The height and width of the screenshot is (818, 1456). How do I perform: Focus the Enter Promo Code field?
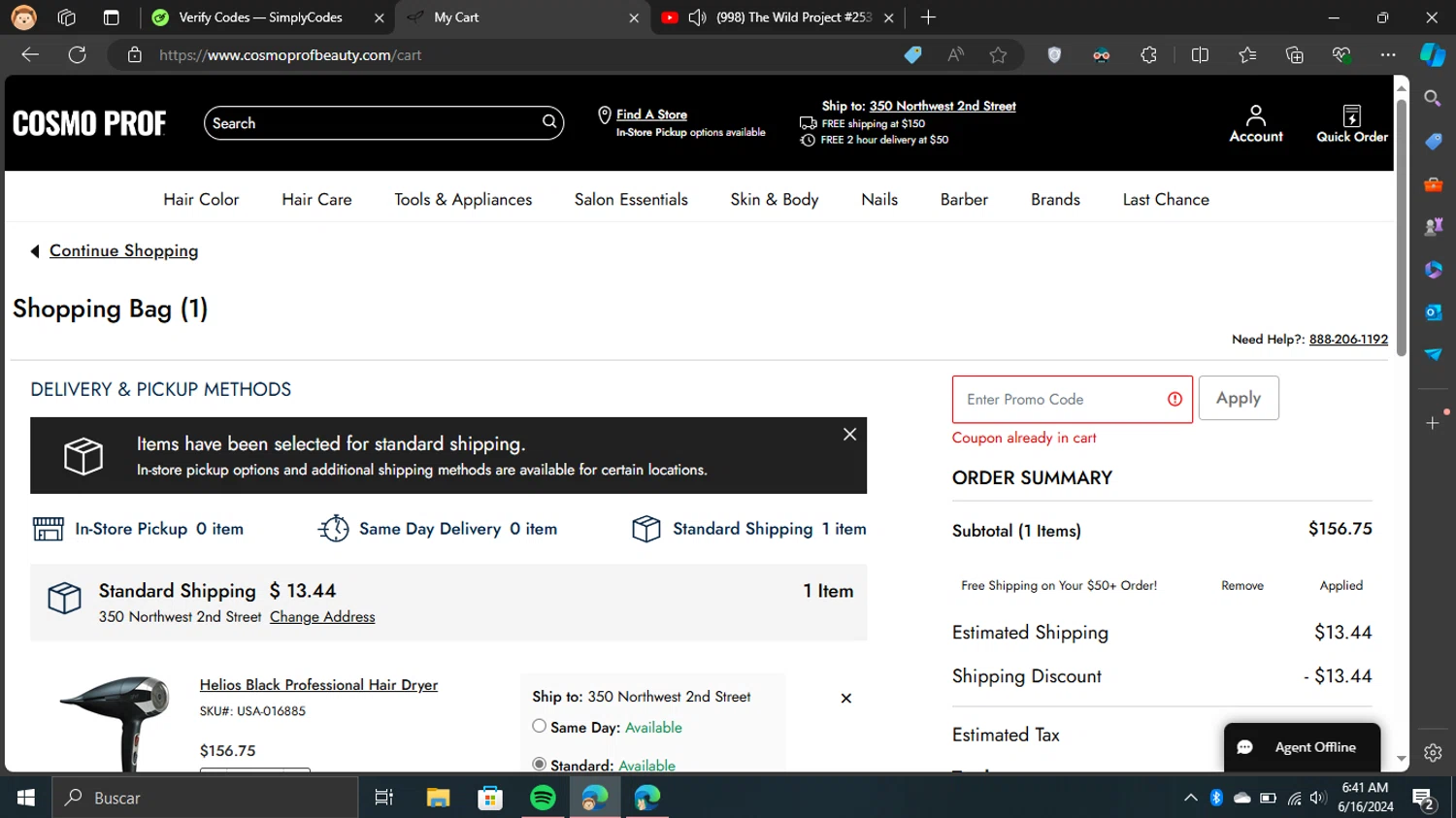[1072, 399]
